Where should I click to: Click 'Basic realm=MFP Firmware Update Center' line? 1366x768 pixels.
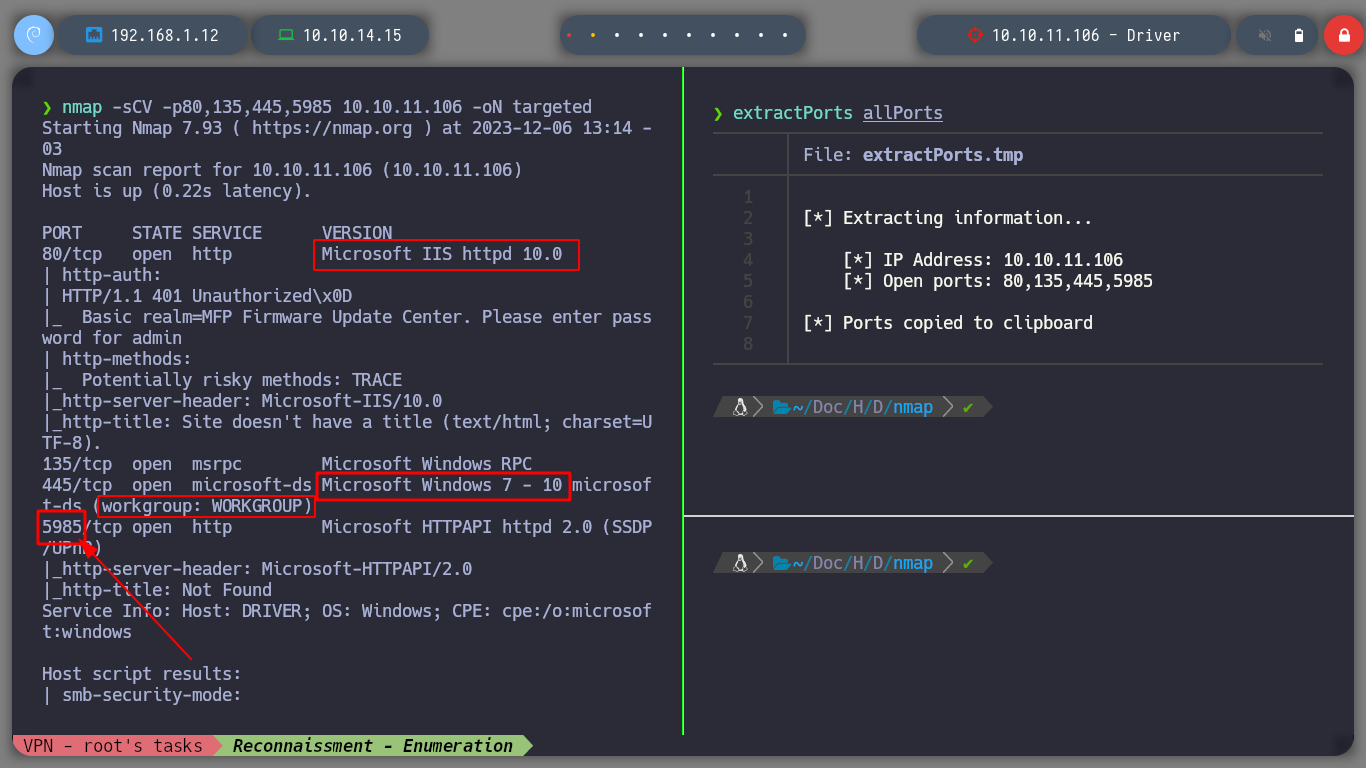(347, 327)
